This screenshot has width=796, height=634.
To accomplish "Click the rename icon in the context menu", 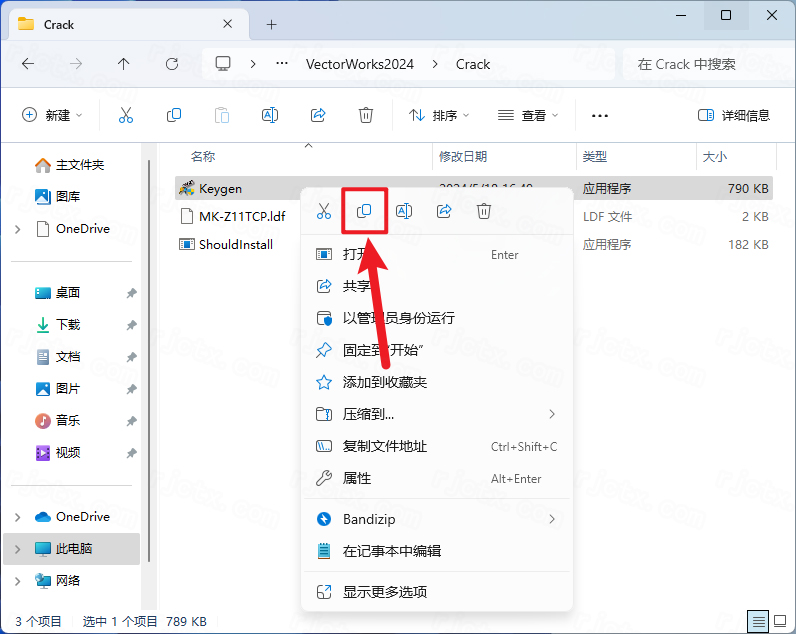I will click(x=404, y=211).
